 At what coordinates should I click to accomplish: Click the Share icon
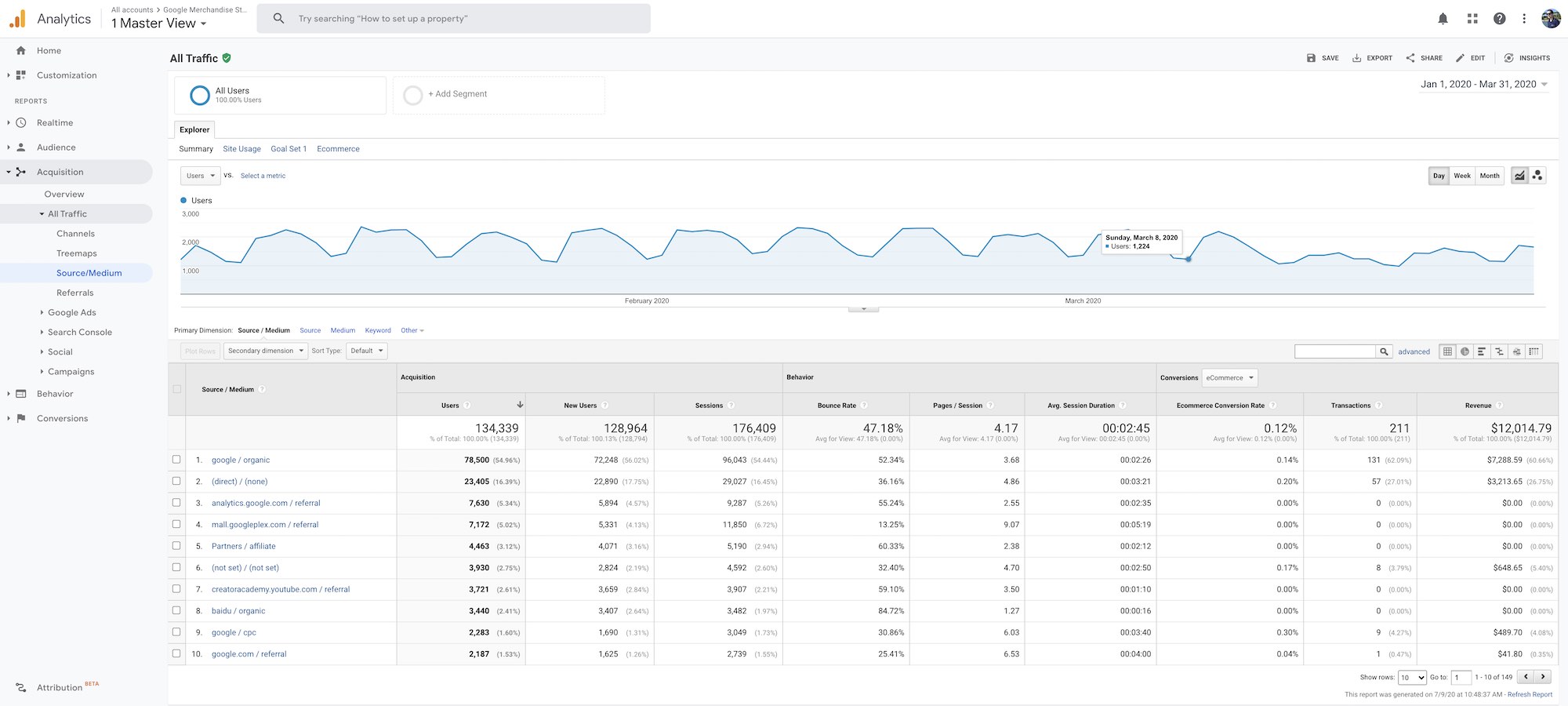1410,58
